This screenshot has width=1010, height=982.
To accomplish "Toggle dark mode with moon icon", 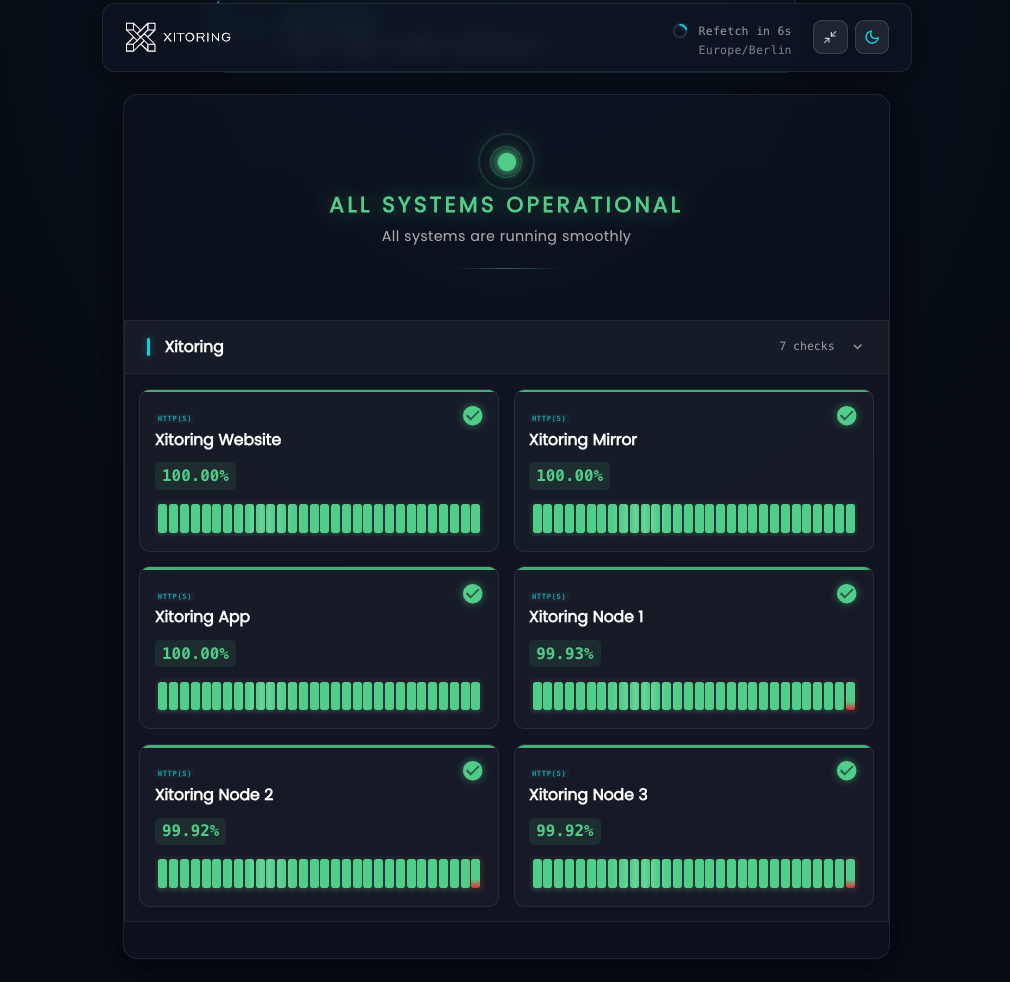I will 871,37.
